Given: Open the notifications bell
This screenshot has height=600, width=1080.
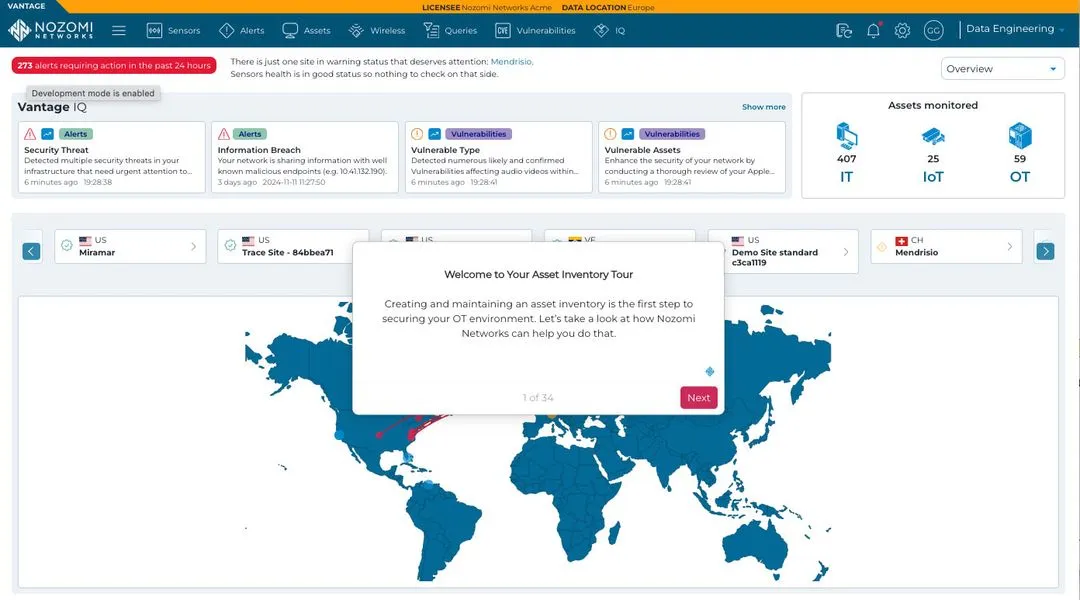Looking at the screenshot, I should (873, 30).
